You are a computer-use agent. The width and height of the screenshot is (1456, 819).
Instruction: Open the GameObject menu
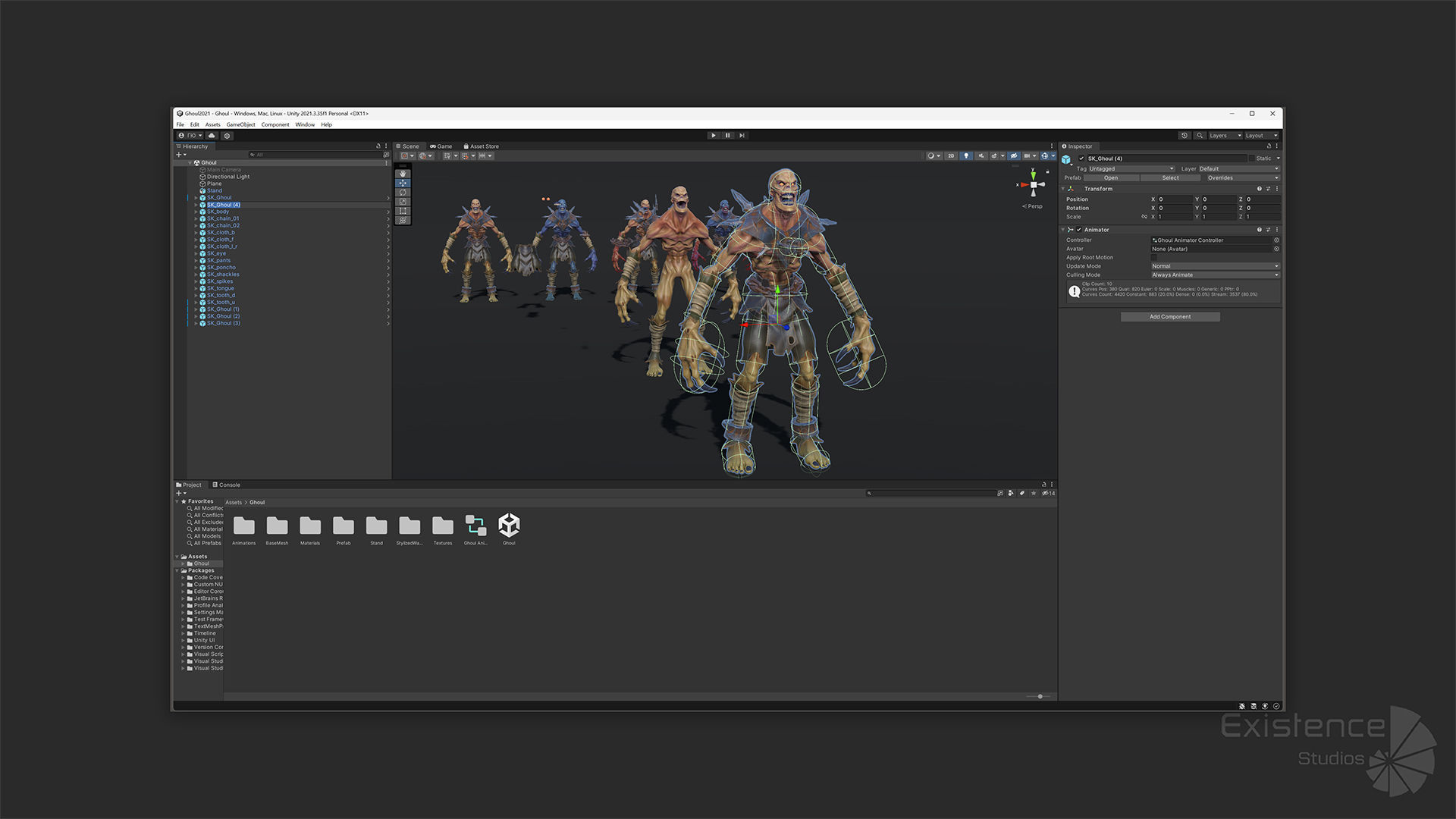pyautogui.click(x=240, y=124)
